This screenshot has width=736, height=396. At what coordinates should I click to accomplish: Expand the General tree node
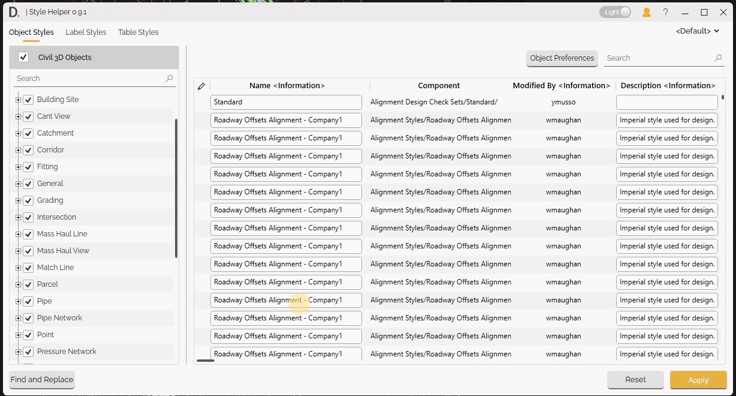[x=18, y=184]
